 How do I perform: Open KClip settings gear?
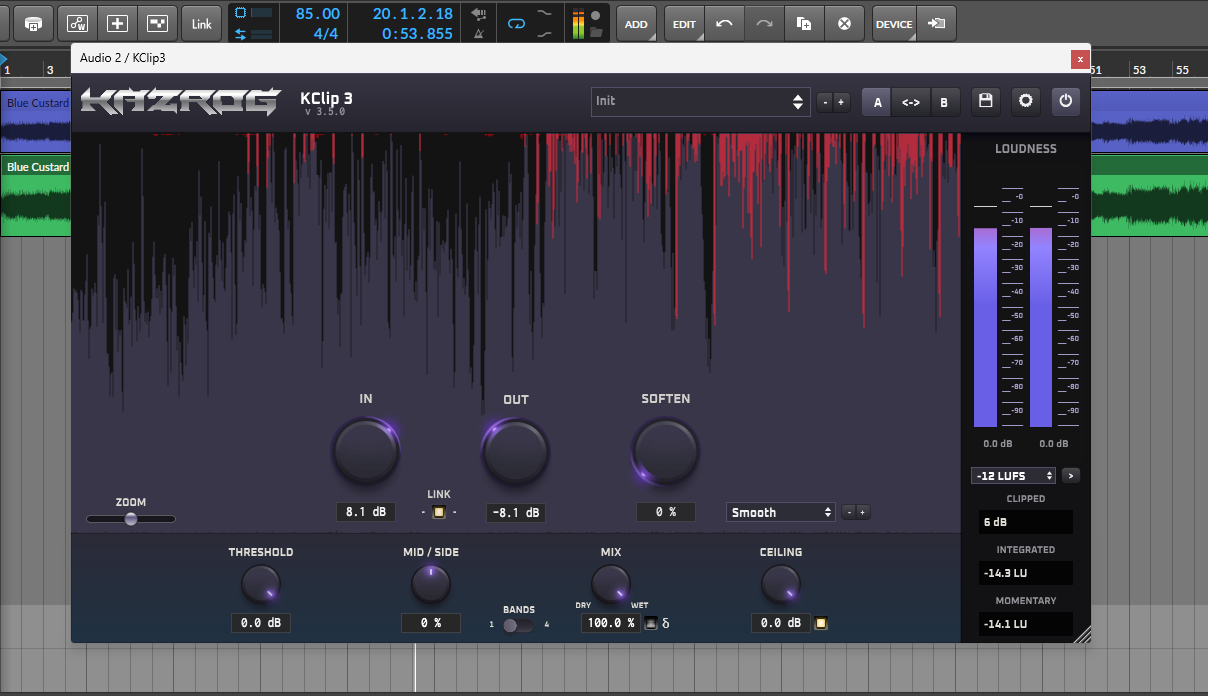click(x=1025, y=101)
